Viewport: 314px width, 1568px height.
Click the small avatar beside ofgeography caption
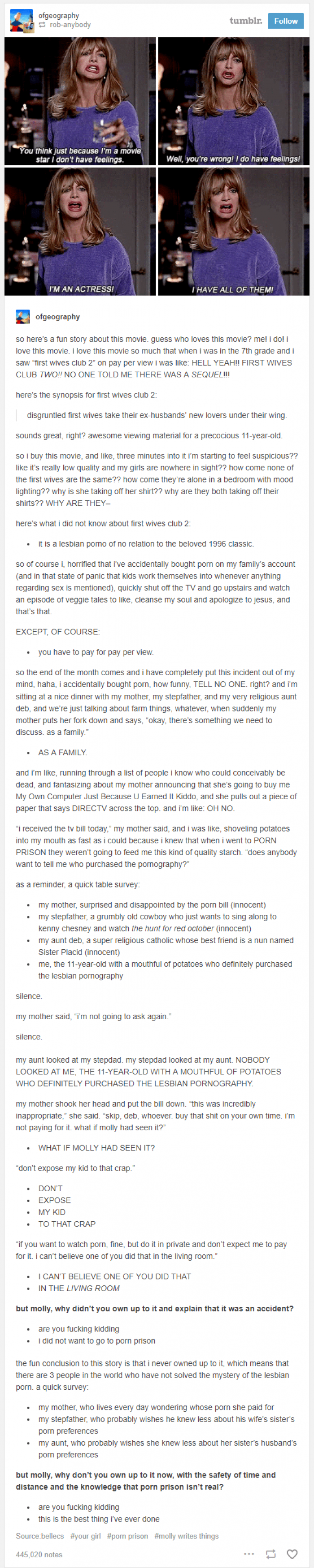[x=22, y=317]
